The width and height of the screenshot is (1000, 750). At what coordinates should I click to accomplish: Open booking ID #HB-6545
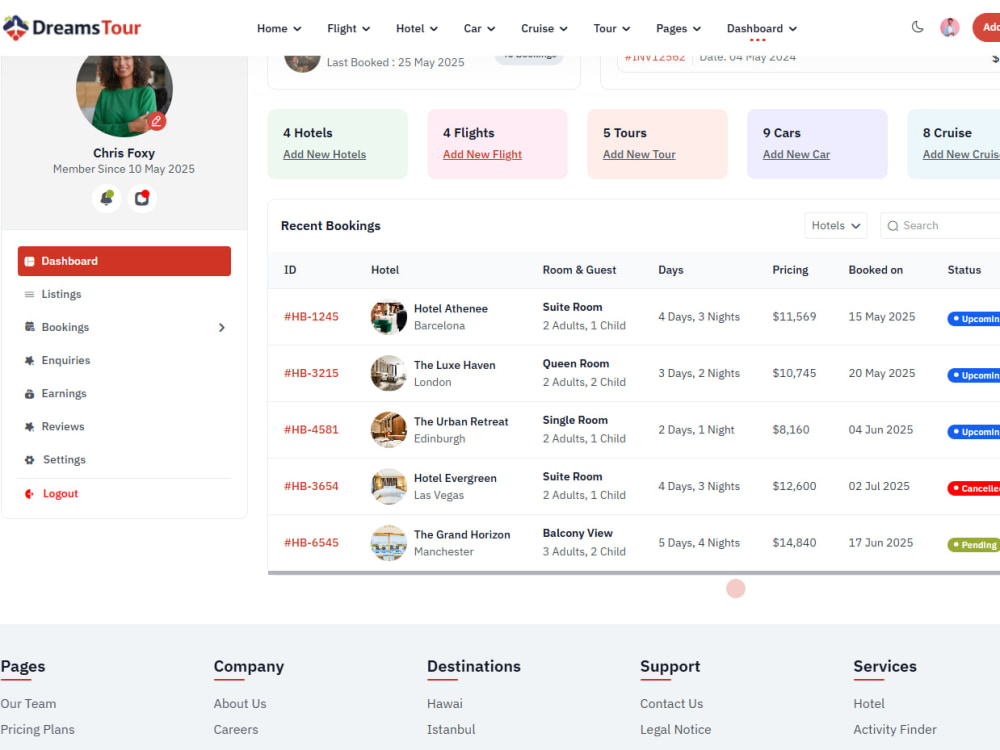[311, 543]
